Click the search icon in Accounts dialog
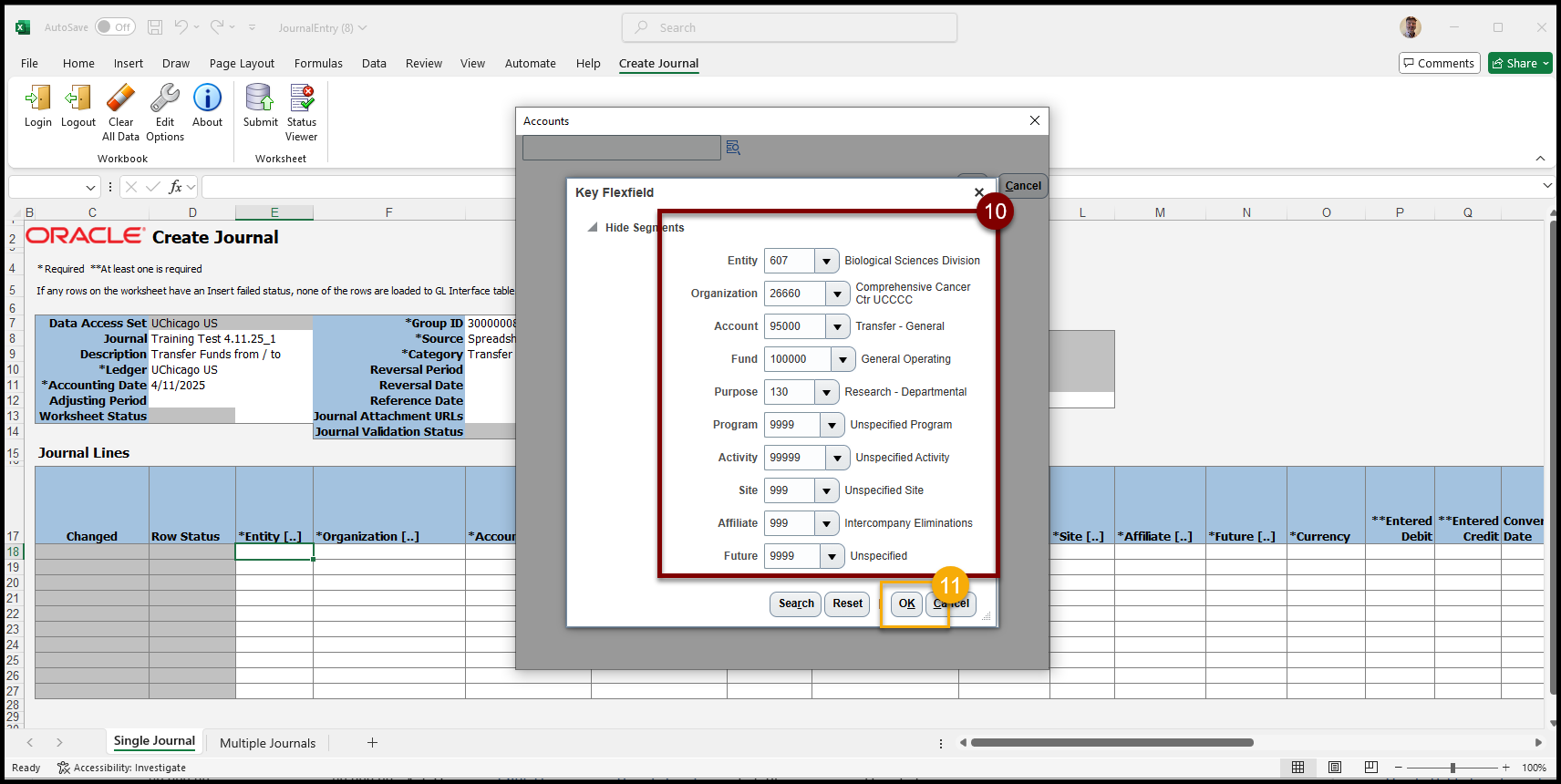 733,148
